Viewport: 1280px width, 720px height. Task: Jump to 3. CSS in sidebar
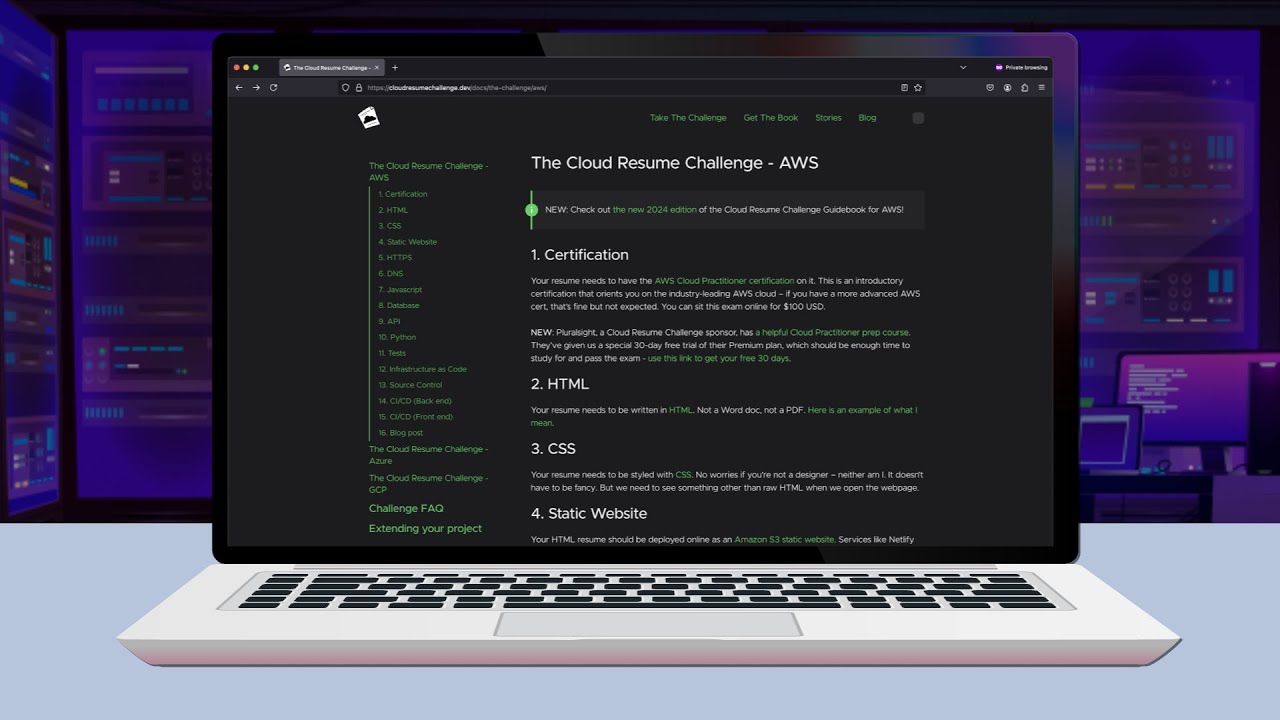click(x=390, y=226)
